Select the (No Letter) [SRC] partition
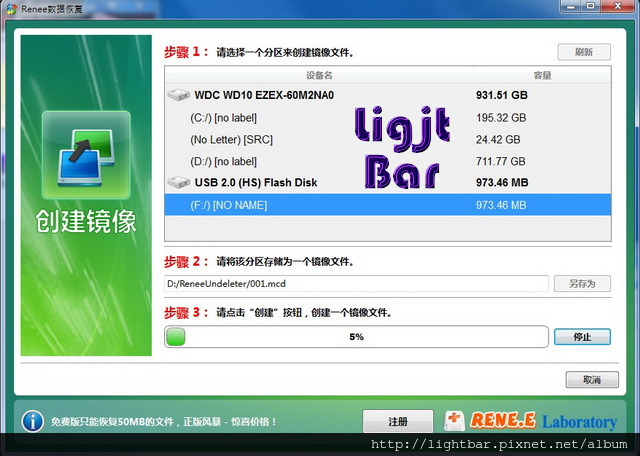 (388, 140)
